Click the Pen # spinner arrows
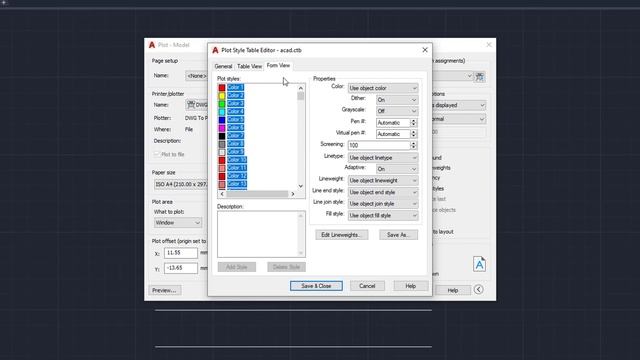The image size is (640, 360). [413, 122]
